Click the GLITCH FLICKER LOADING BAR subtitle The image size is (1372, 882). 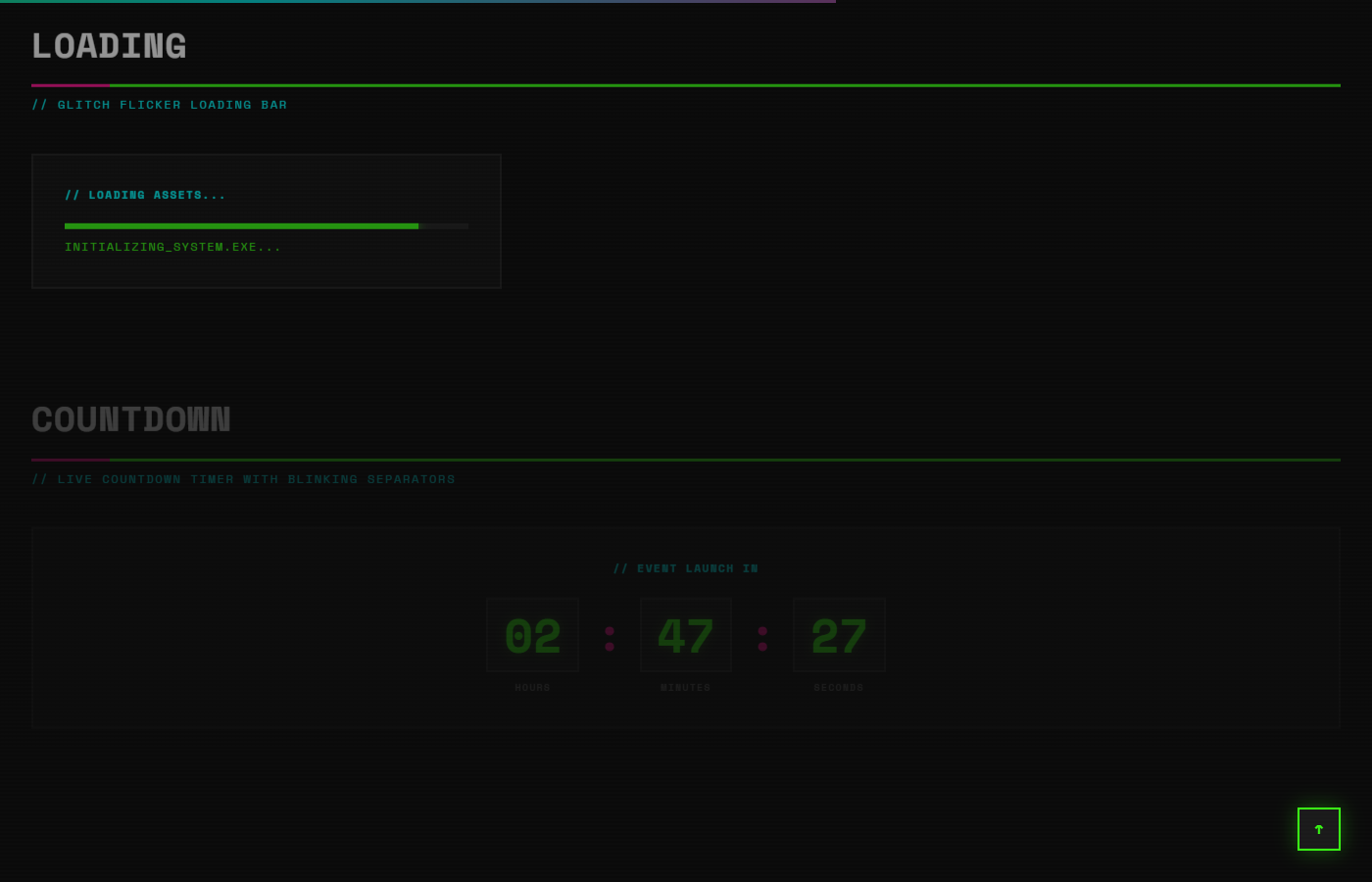click(x=159, y=105)
